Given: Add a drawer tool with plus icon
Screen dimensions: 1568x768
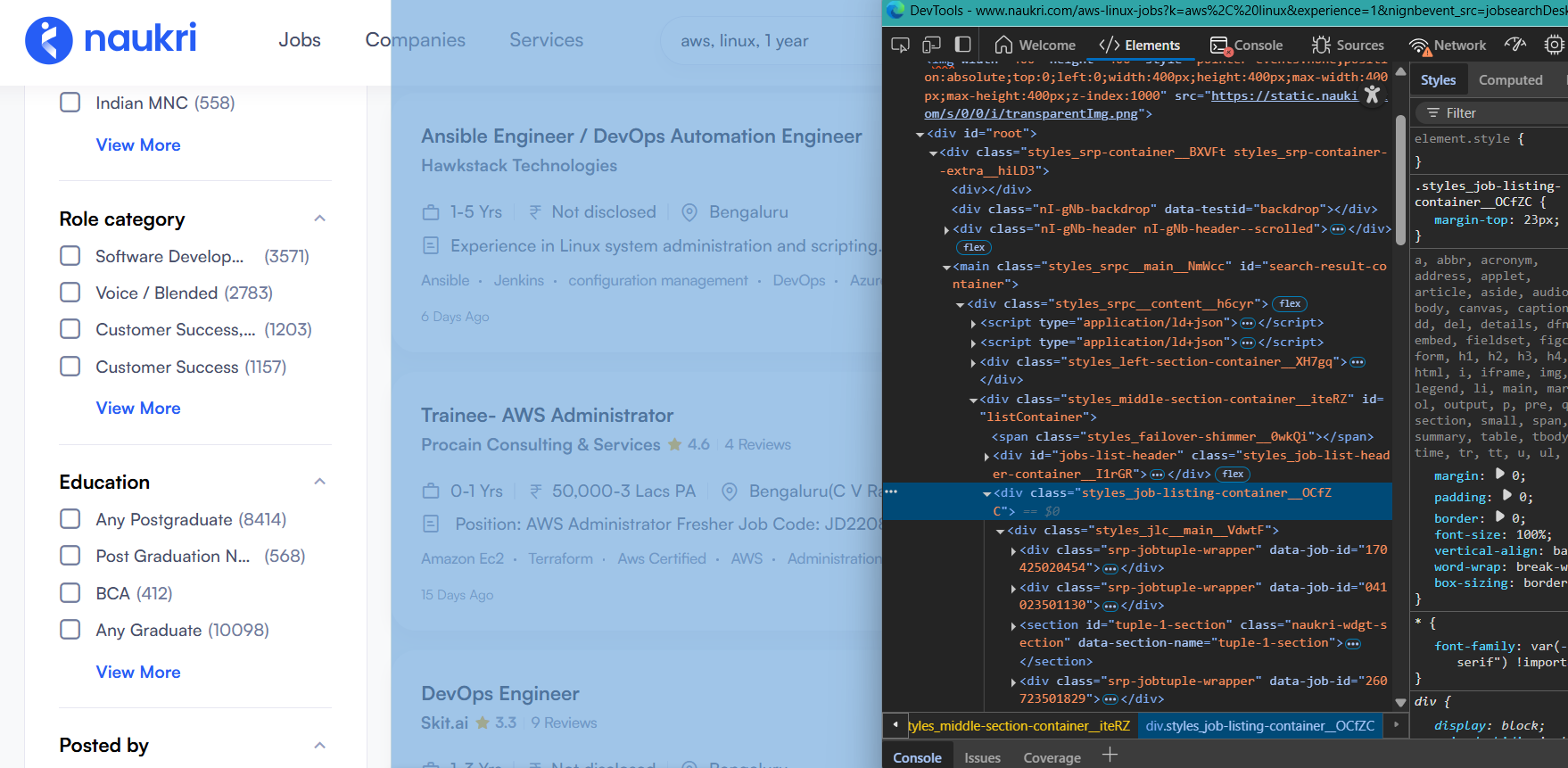Looking at the screenshot, I should click(1110, 756).
